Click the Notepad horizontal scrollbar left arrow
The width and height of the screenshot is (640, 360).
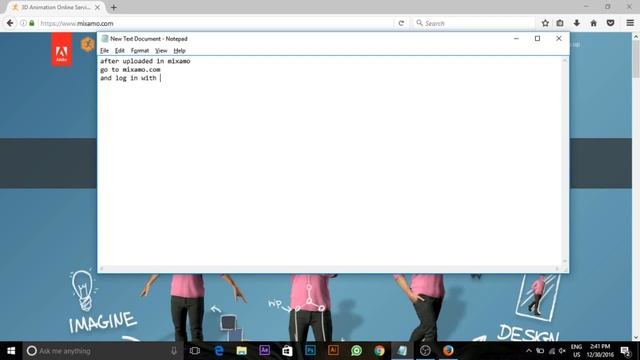point(102,269)
